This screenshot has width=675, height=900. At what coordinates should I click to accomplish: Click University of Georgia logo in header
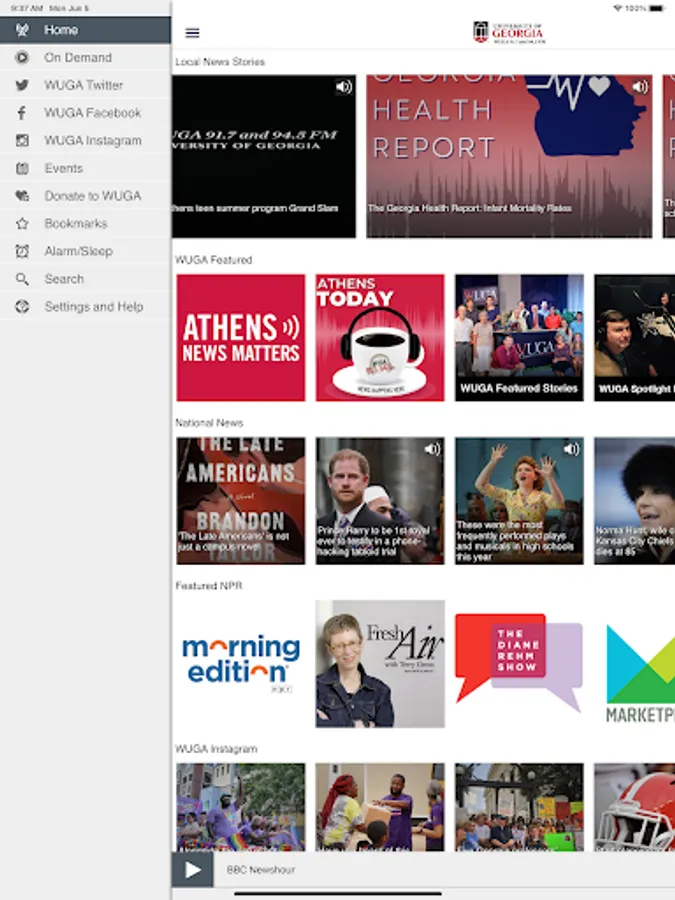click(509, 33)
